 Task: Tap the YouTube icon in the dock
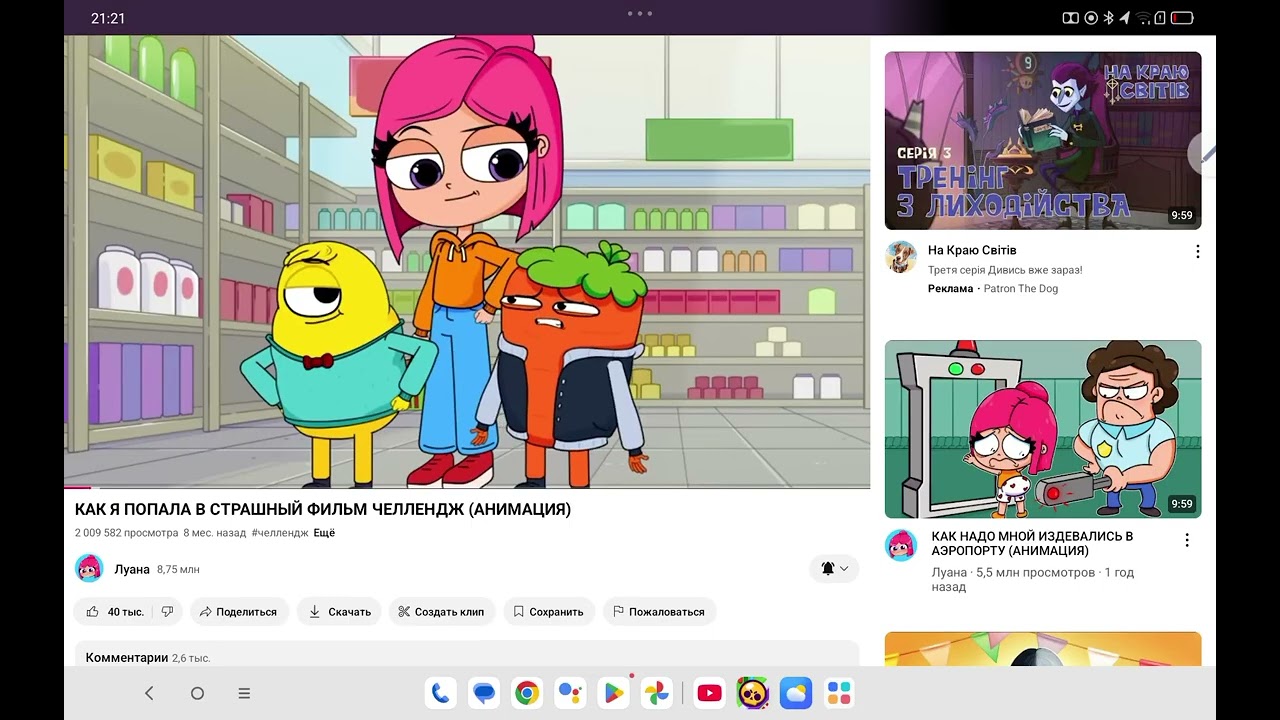709,693
